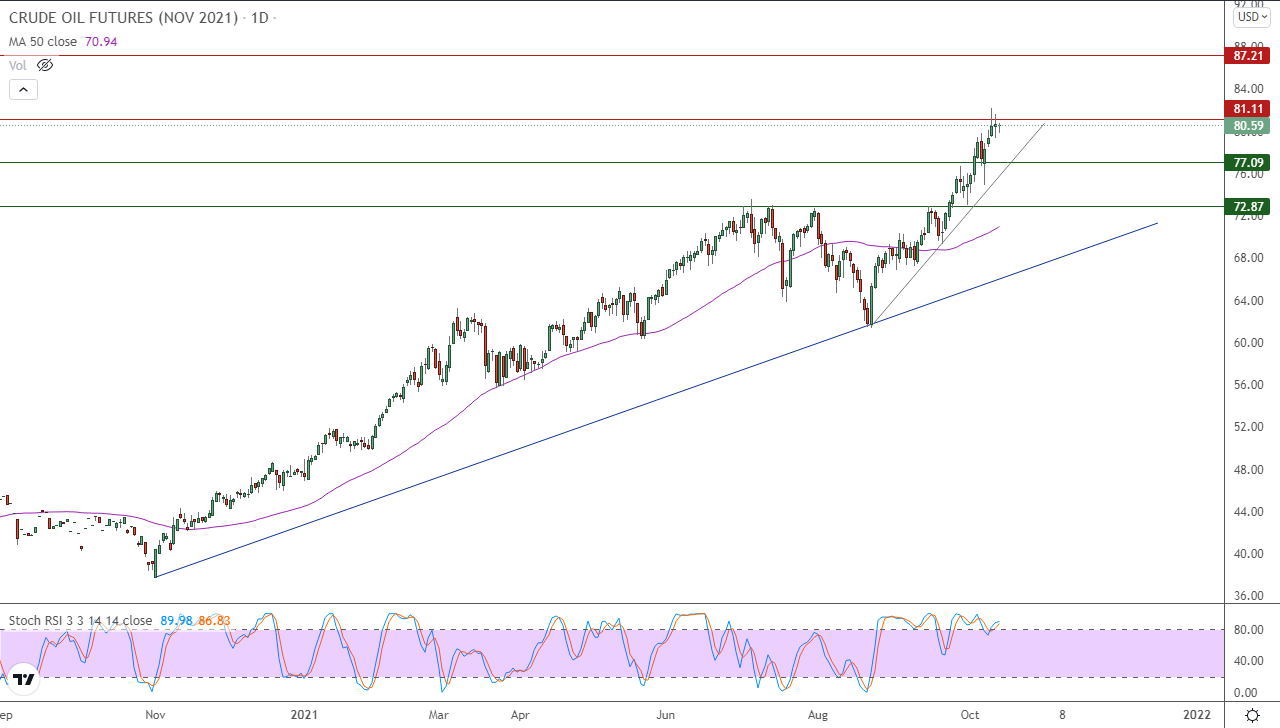Click the 81.11 red price label
The height and width of the screenshot is (728, 1280).
coord(1249,109)
